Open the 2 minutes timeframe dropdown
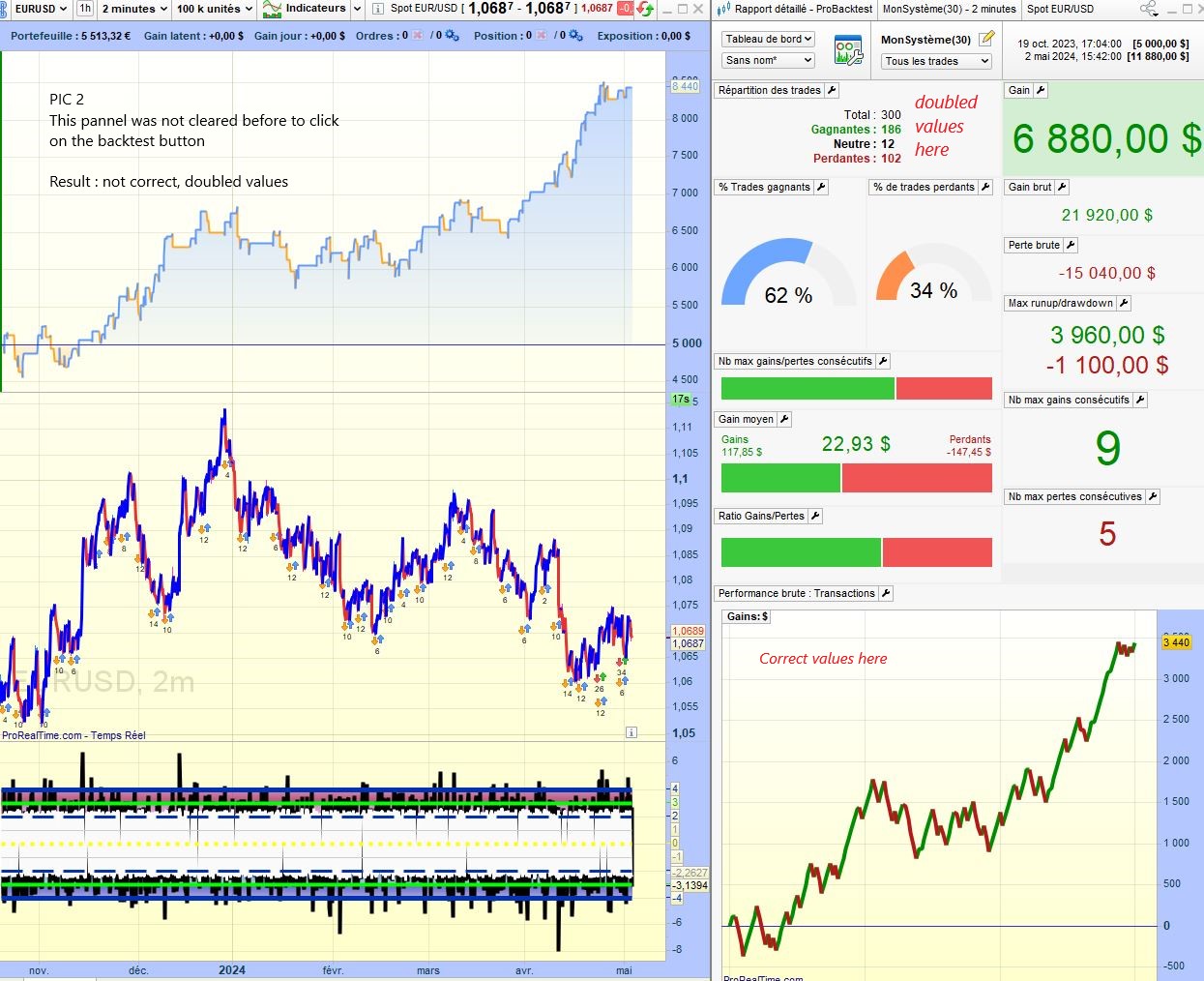 pos(134,9)
